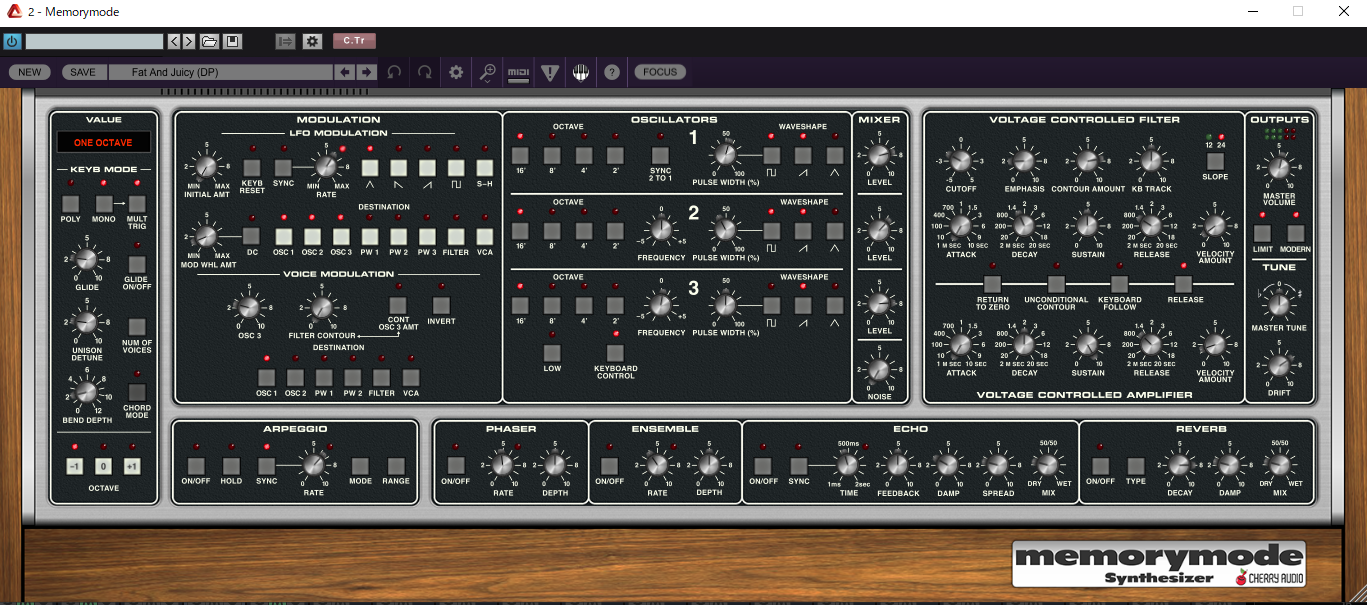Screen dimensions: 1367x605
Task: Select the MONO keyboard mode
Action: click(104, 204)
